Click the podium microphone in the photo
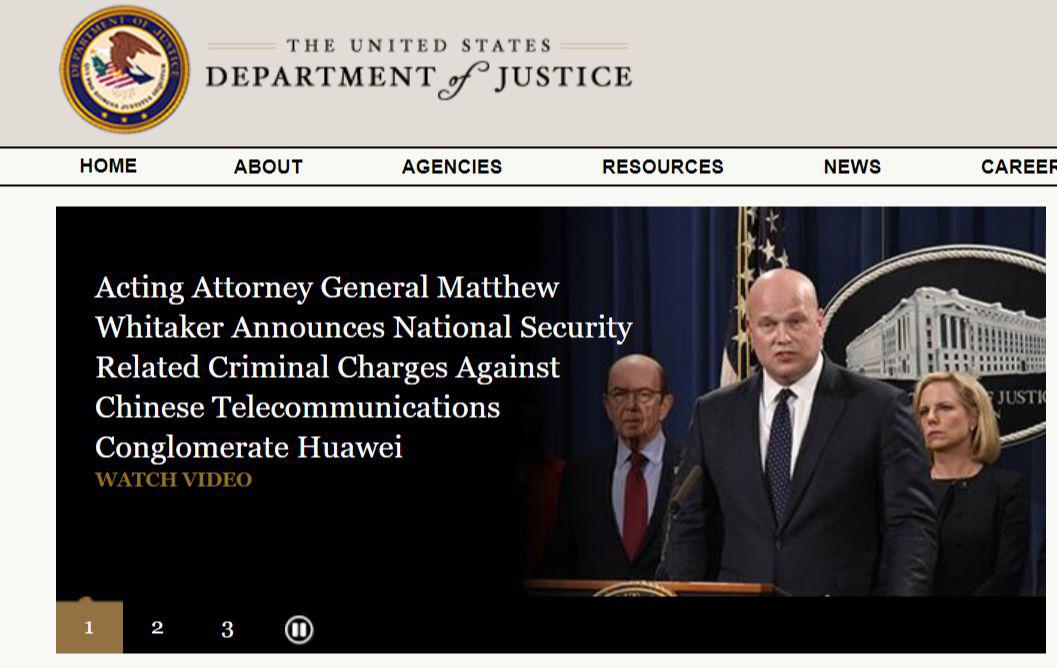This screenshot has width=1057, height=668. click(685, 488)
